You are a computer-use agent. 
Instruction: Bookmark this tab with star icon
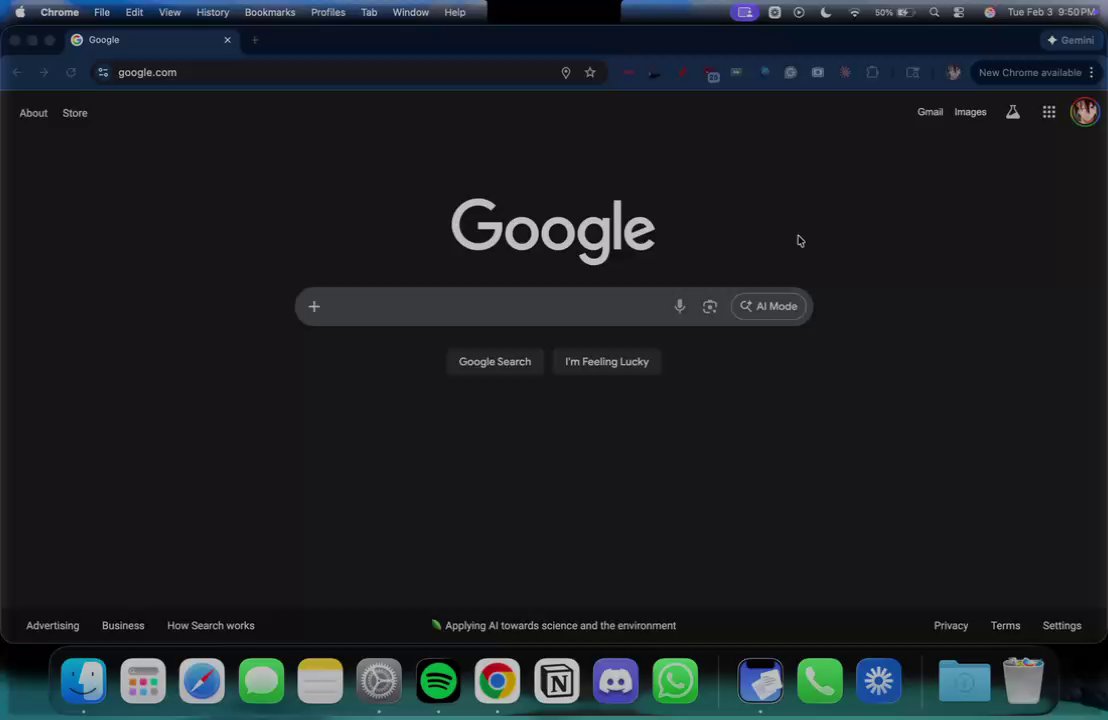590,72
